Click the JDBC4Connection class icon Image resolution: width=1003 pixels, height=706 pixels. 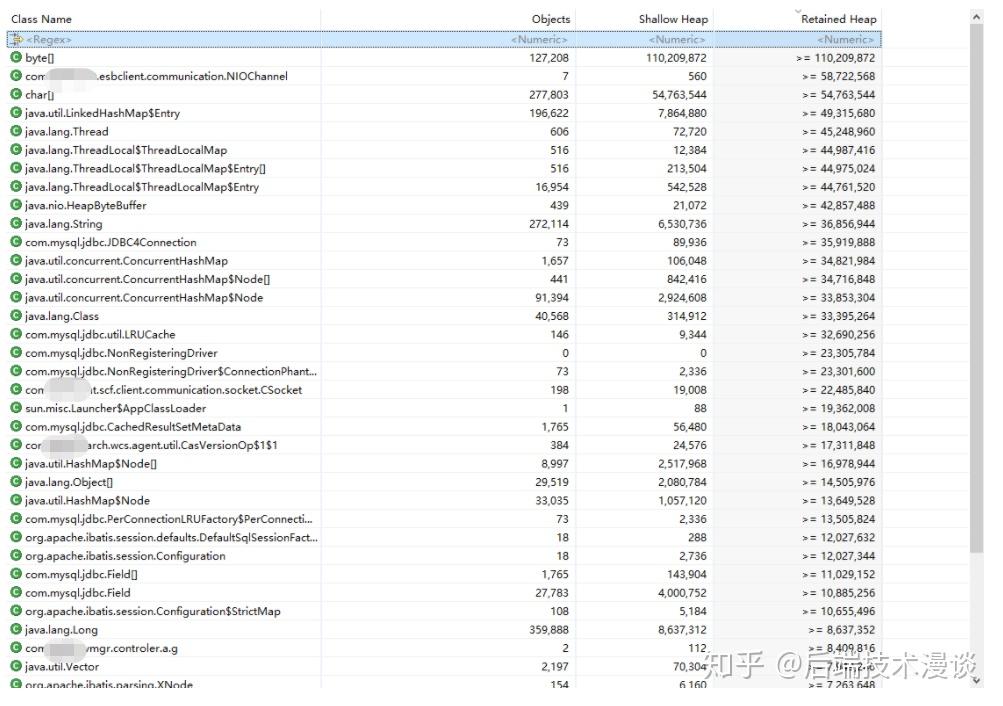pos(16,242)
